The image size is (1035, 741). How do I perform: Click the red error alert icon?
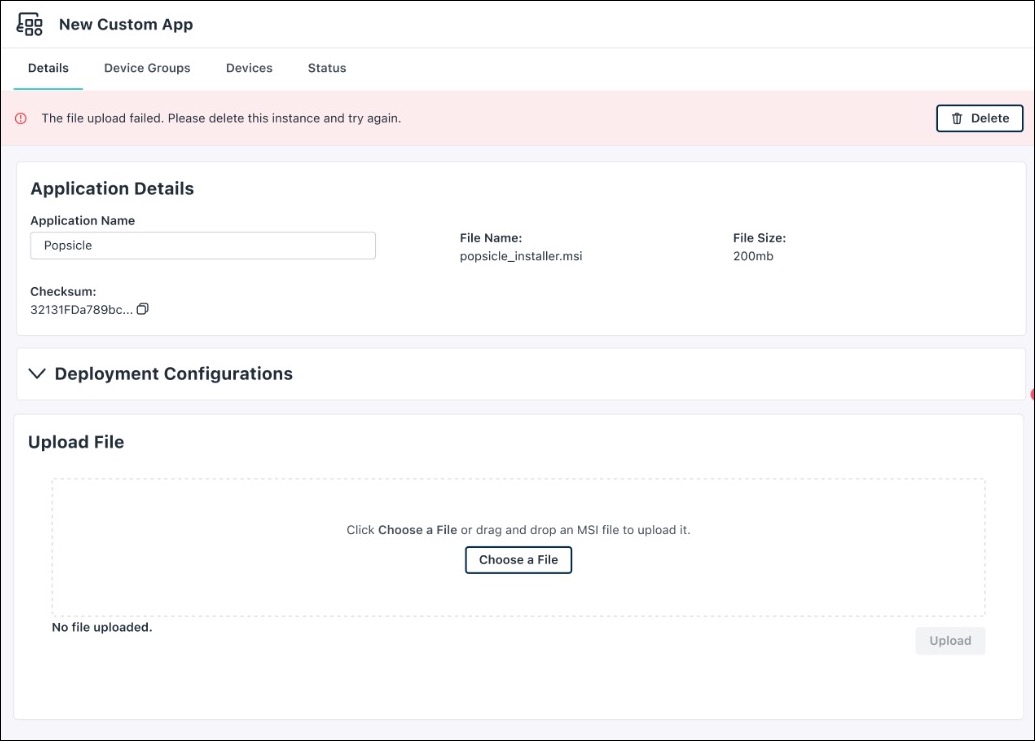pos(21,119)
